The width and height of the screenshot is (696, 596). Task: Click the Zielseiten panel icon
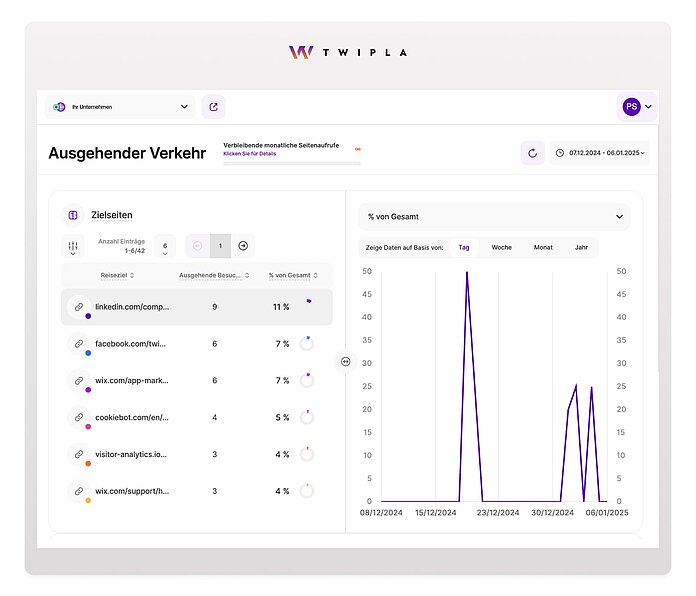73,215
